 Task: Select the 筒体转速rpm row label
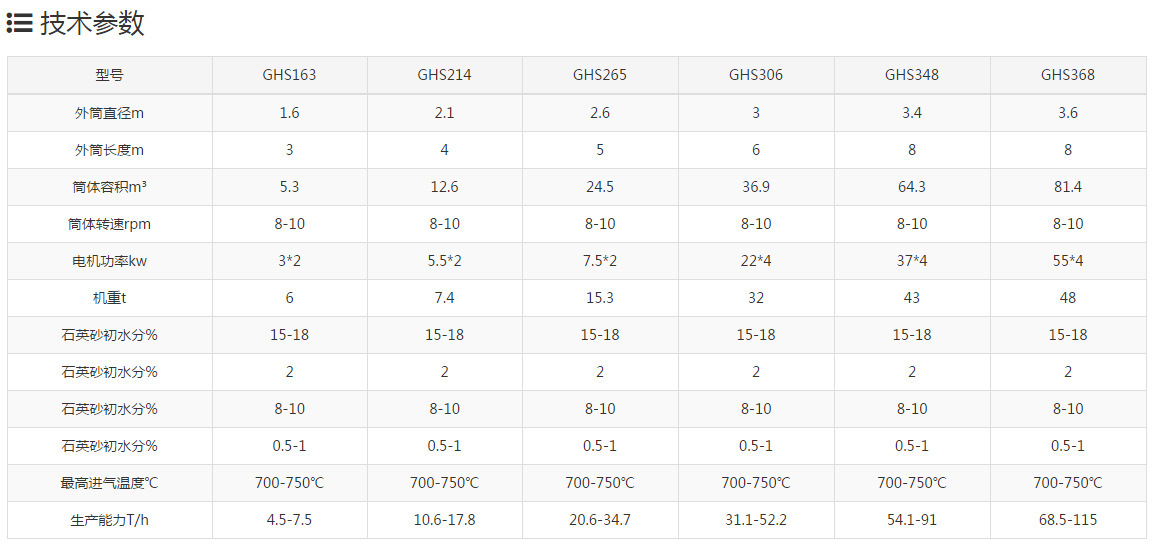point(109,224)
